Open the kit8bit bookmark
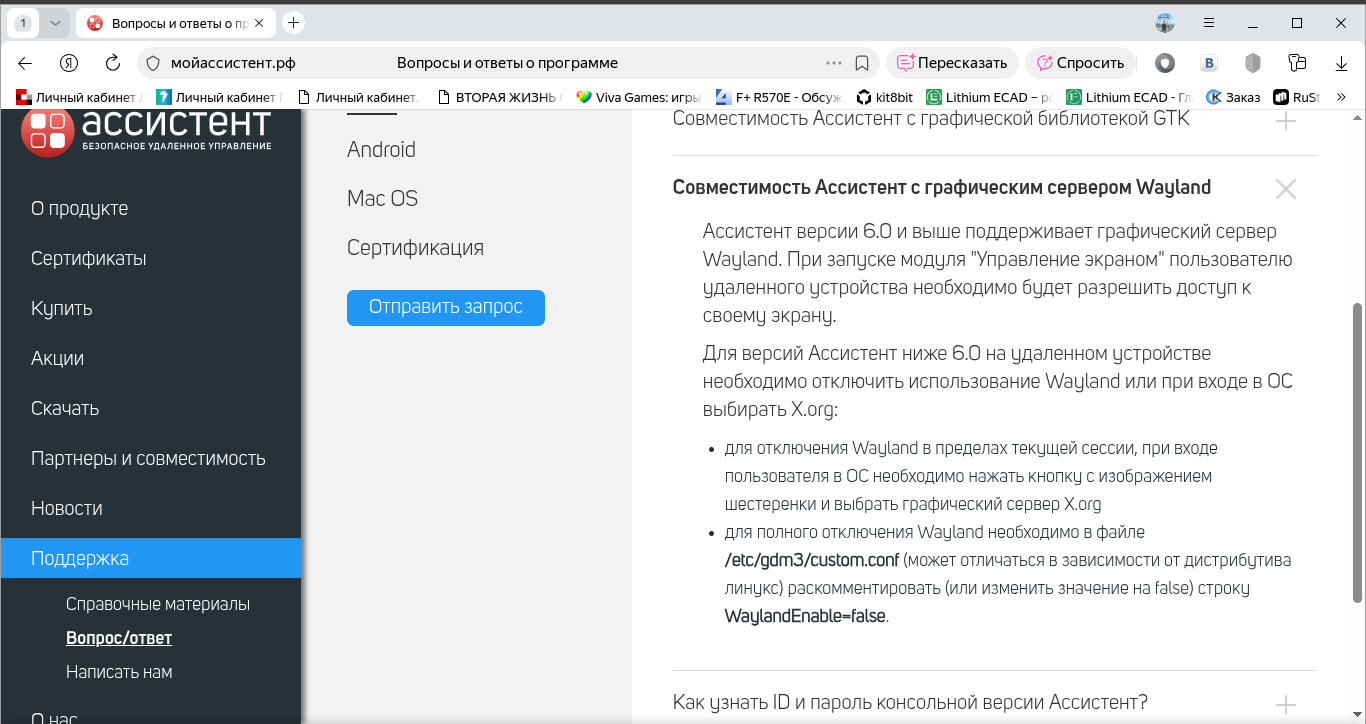The image size is (1366, 724). click(x=885, y=97)
